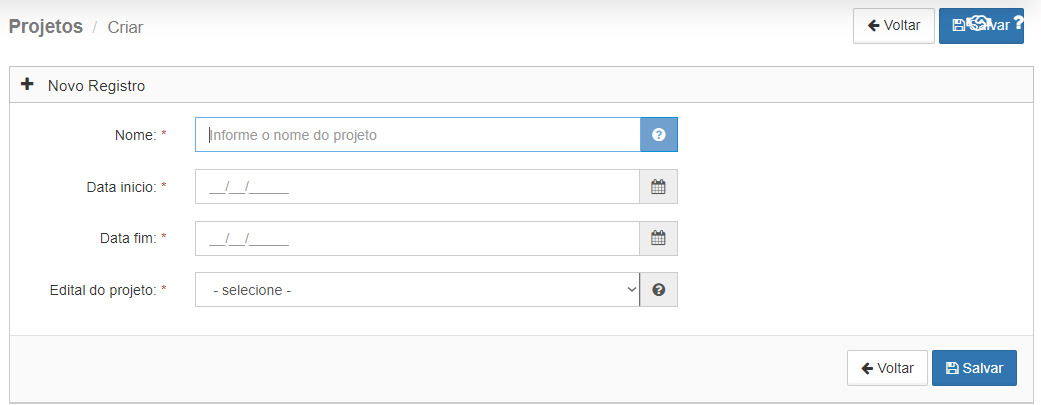Click the bottom Salvar button

point(974,368)
